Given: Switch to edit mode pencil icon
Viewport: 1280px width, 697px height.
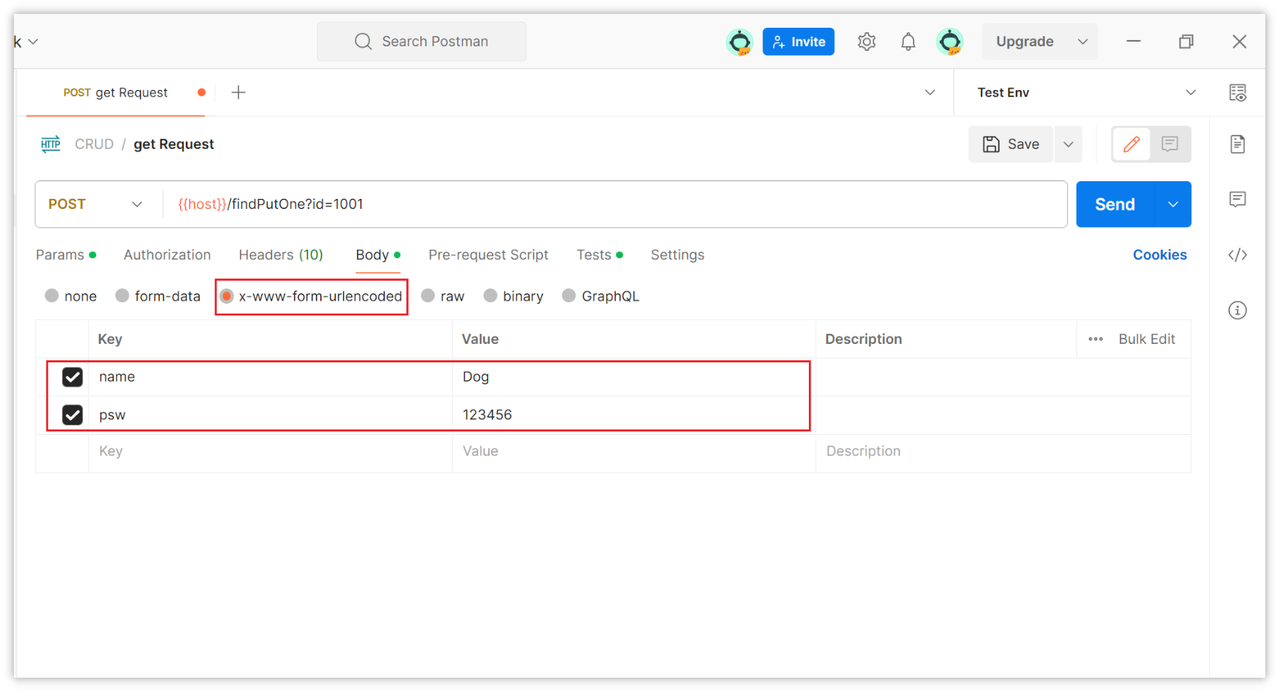Looking at the screenshot, I should [x=1132, y=144].
